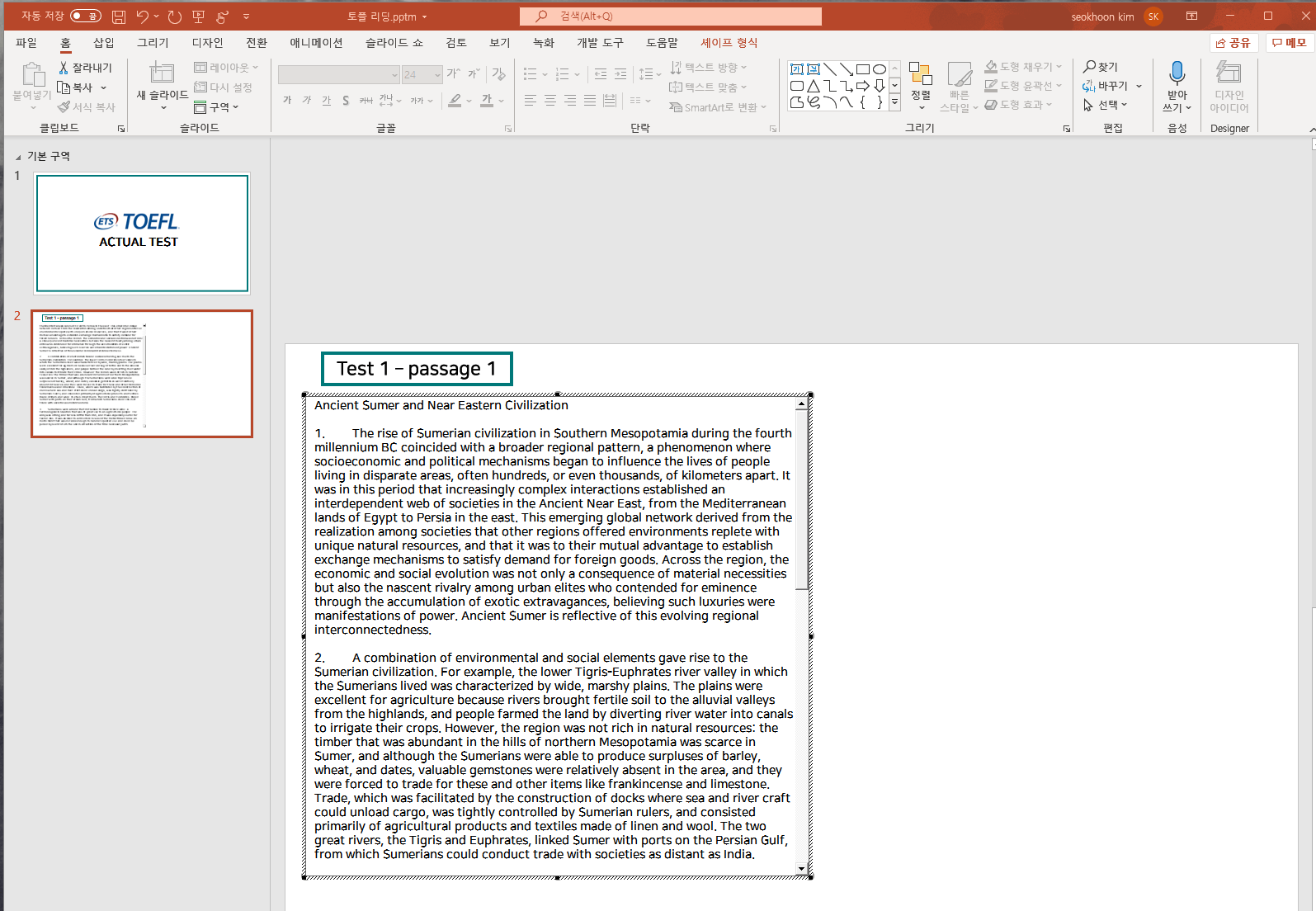
Task: Switch to the 슬라이드 쇼 tab
Action: pyautogui.click(x=394, y=43)
